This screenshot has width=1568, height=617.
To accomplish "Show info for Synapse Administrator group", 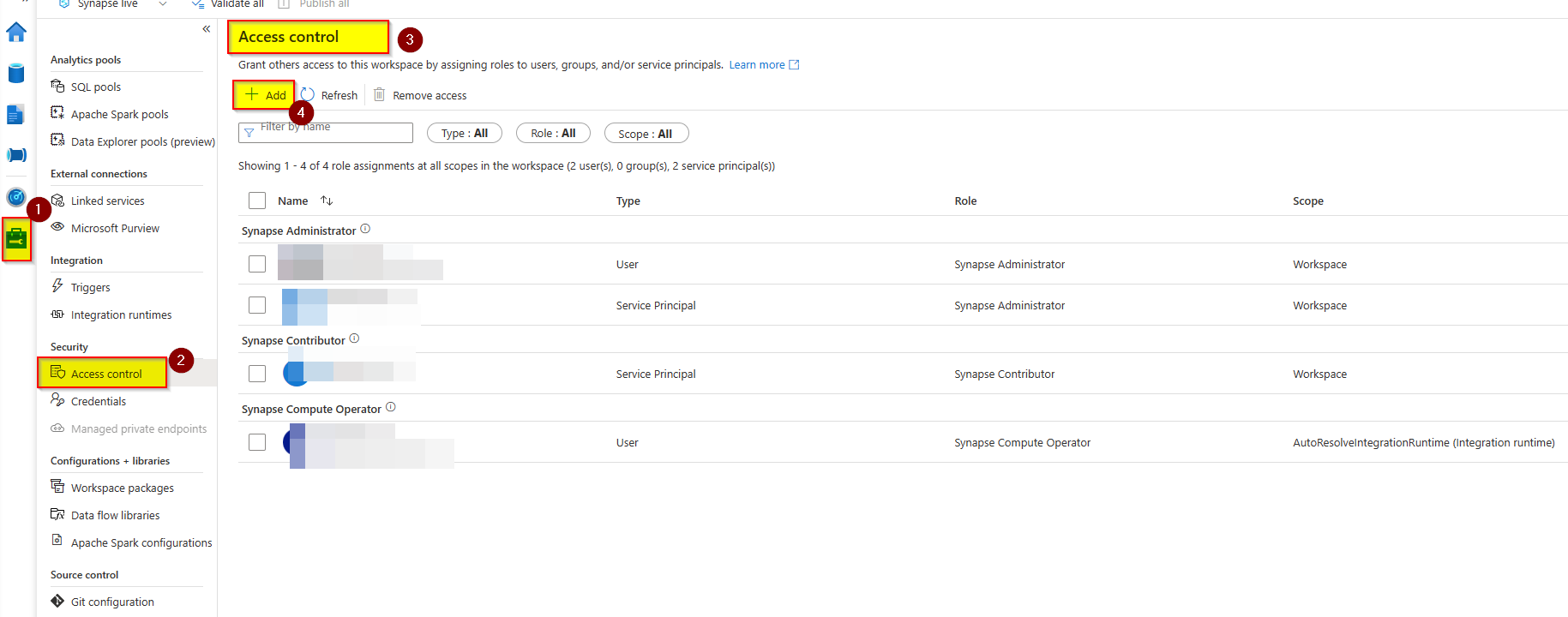I will 365,229.
